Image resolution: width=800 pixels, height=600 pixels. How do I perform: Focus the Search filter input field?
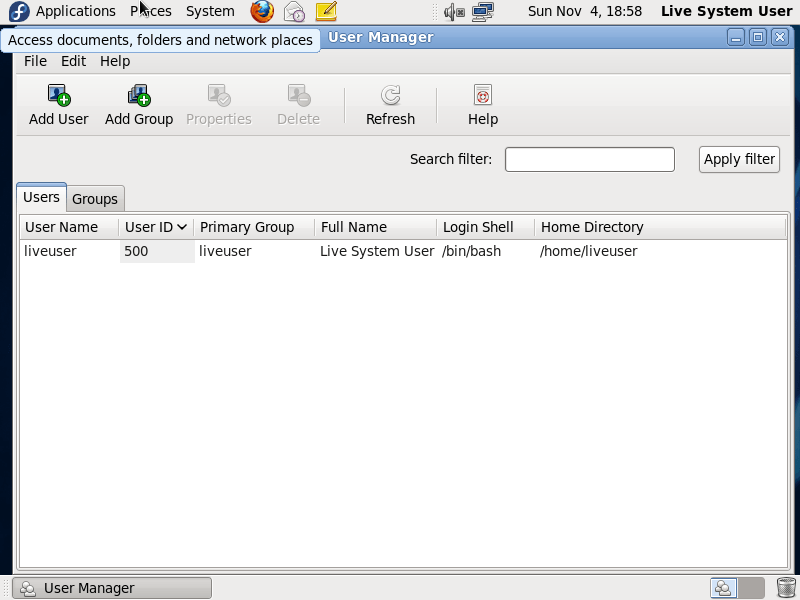coord(590,159)
